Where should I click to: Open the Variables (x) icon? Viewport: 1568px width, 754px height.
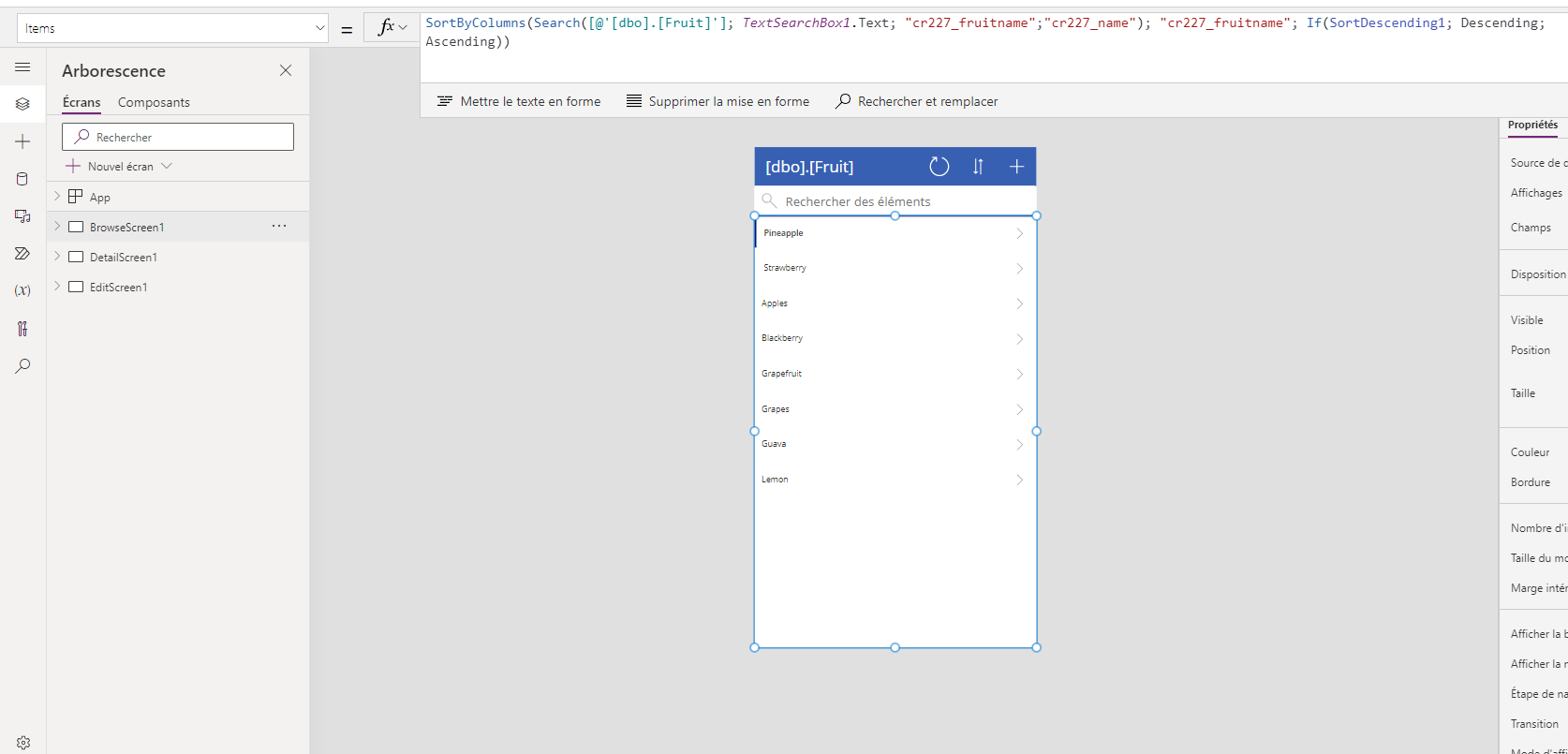pos(22,290)
